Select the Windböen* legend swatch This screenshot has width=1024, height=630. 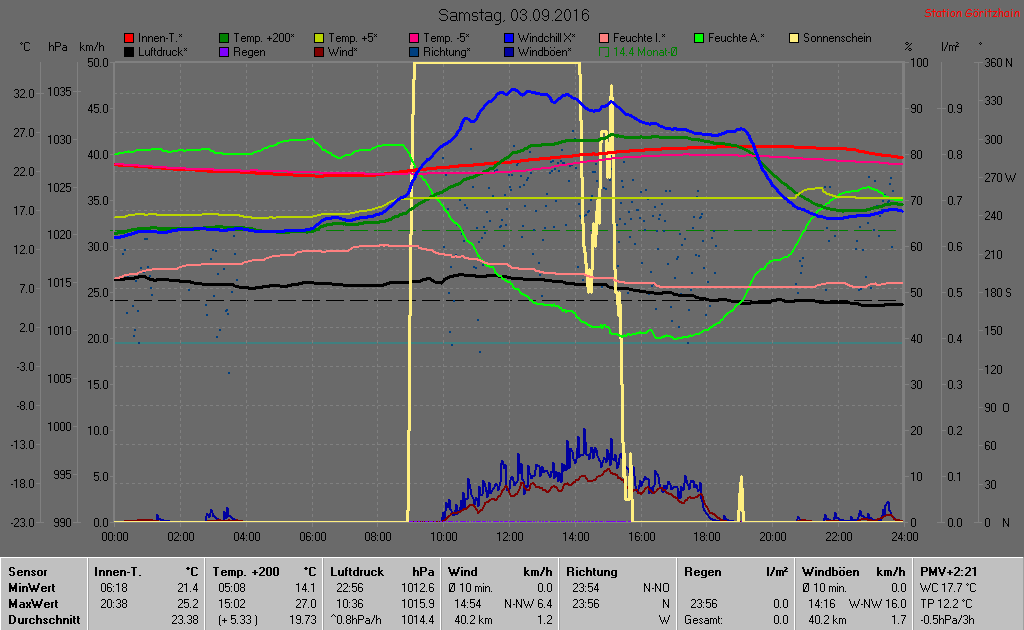509,52
